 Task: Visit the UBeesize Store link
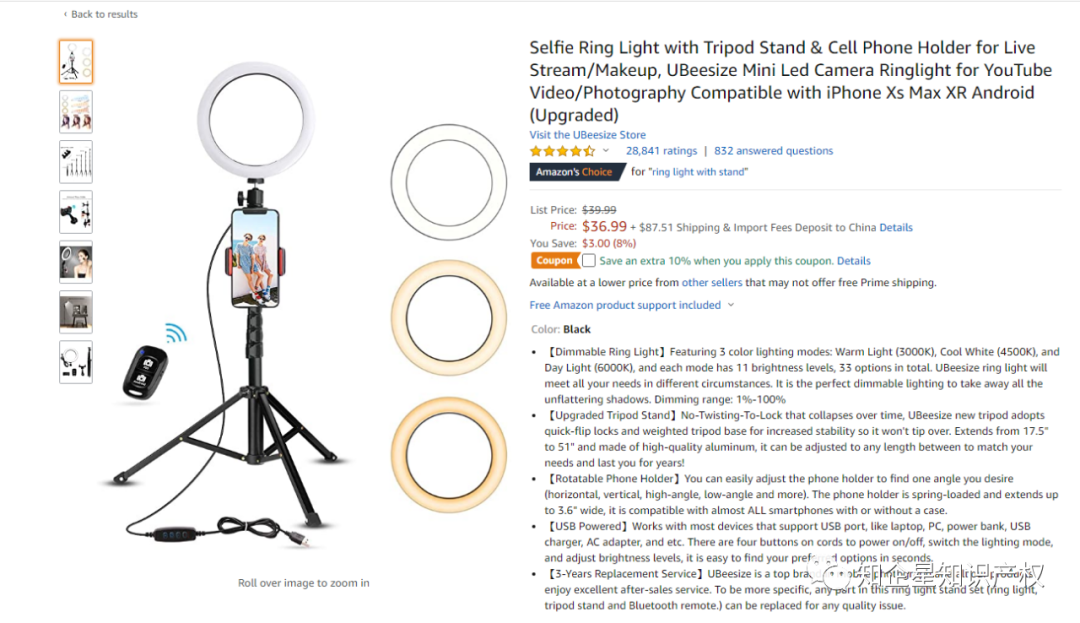(587, 135)
